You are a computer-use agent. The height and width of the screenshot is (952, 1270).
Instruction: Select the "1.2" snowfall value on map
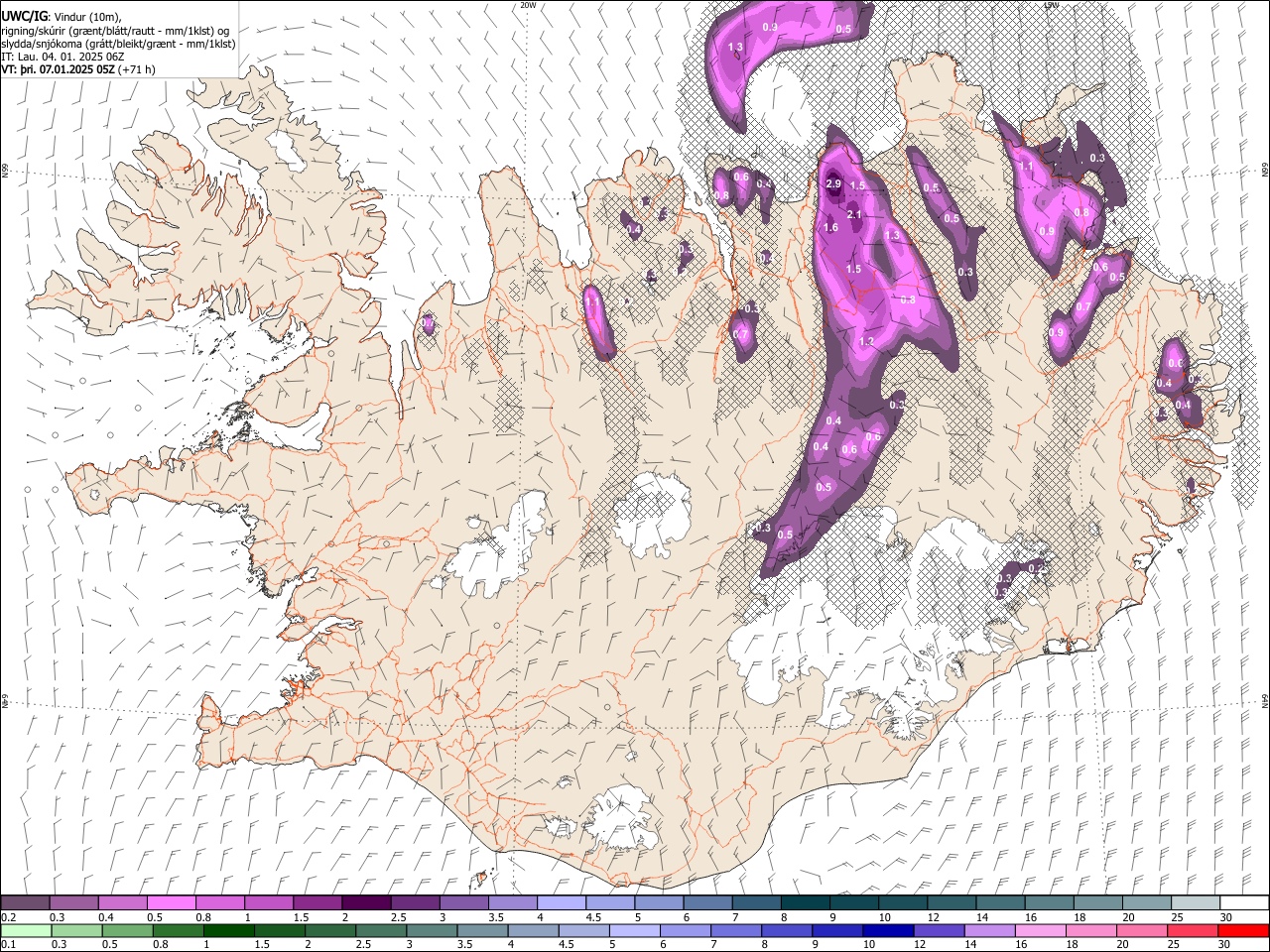[866, 342]
